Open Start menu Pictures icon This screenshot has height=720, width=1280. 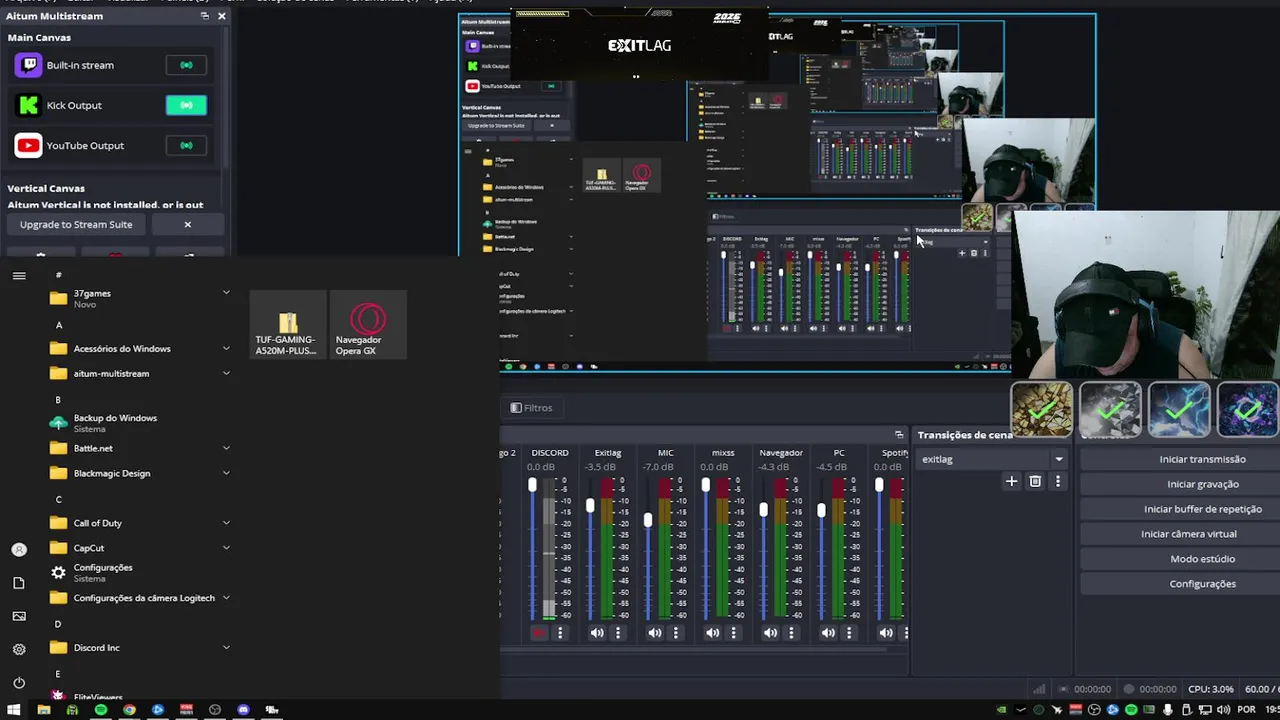click(19, 616)
